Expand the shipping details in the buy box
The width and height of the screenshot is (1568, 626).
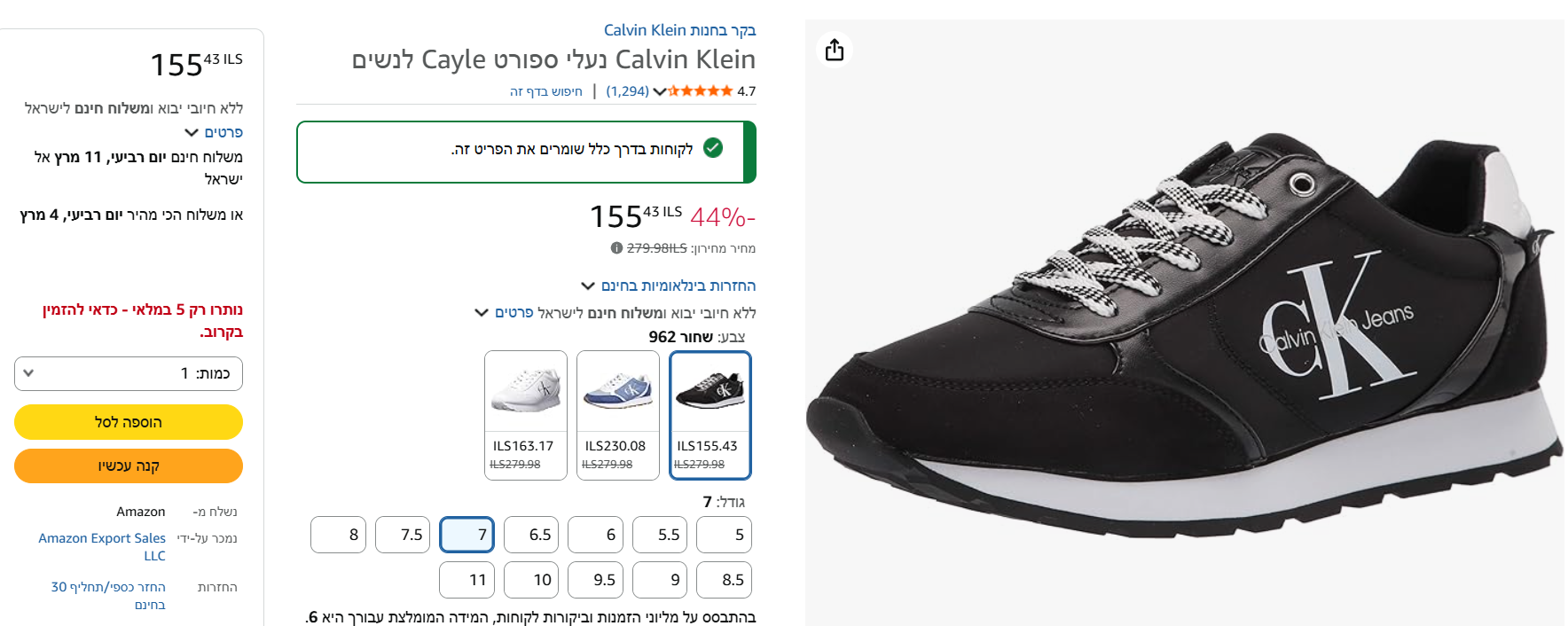214,132
